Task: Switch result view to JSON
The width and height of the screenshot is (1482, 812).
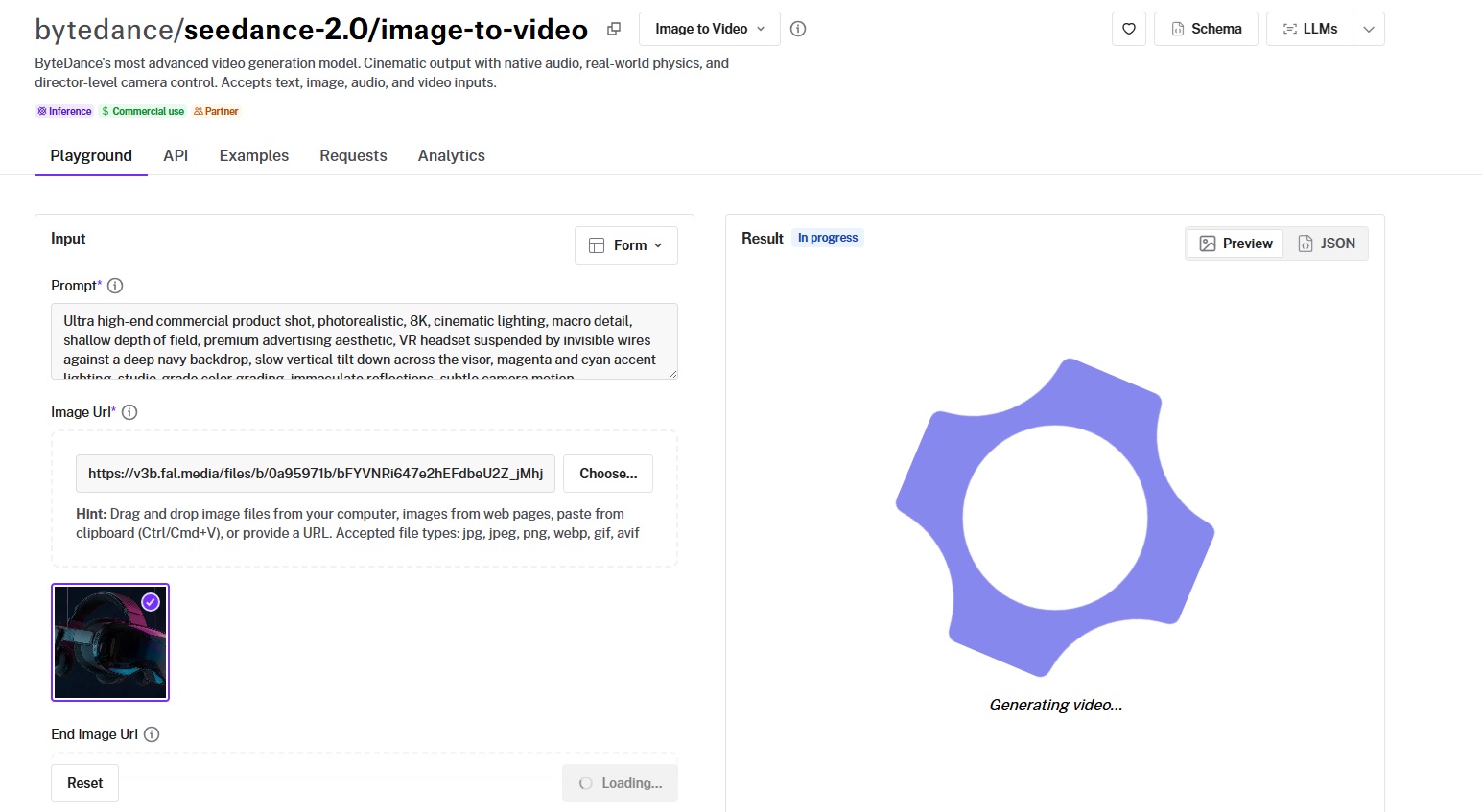Action: (1327, 244)
